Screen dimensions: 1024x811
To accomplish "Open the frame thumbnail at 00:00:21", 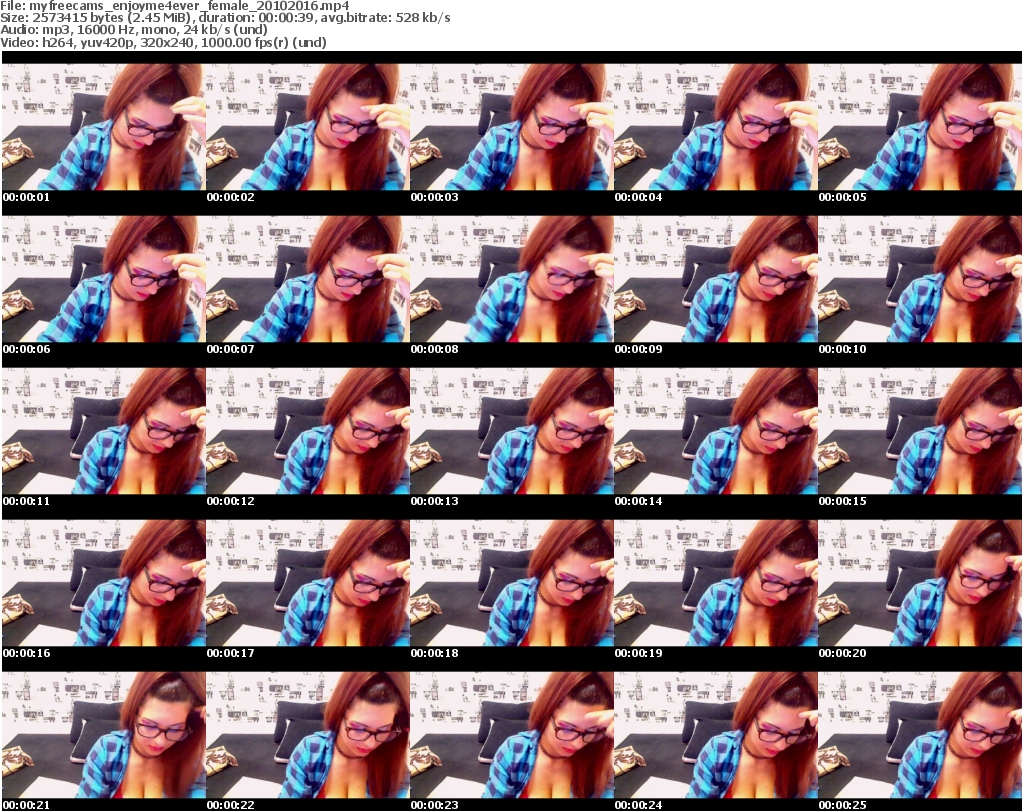I will pyautogui.click(x=104, y=735).
